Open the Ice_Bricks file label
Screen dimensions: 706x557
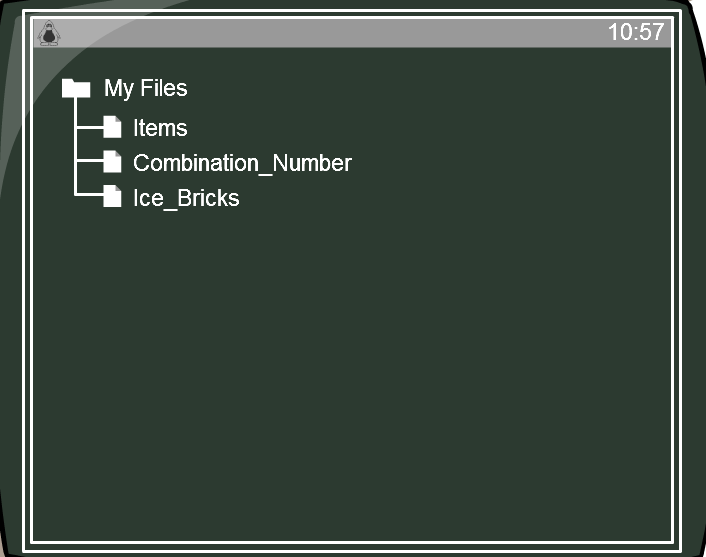click(186, 198)
